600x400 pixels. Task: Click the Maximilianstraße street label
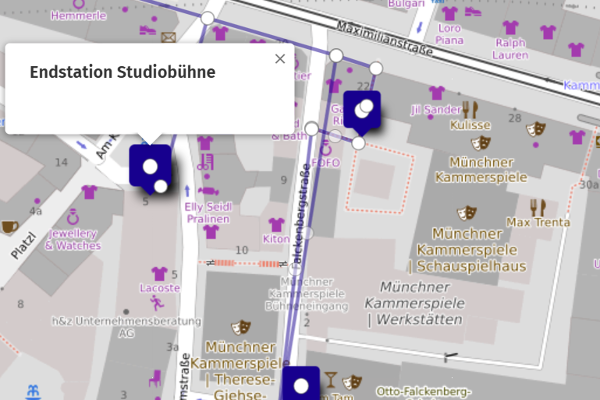[385, 38]
